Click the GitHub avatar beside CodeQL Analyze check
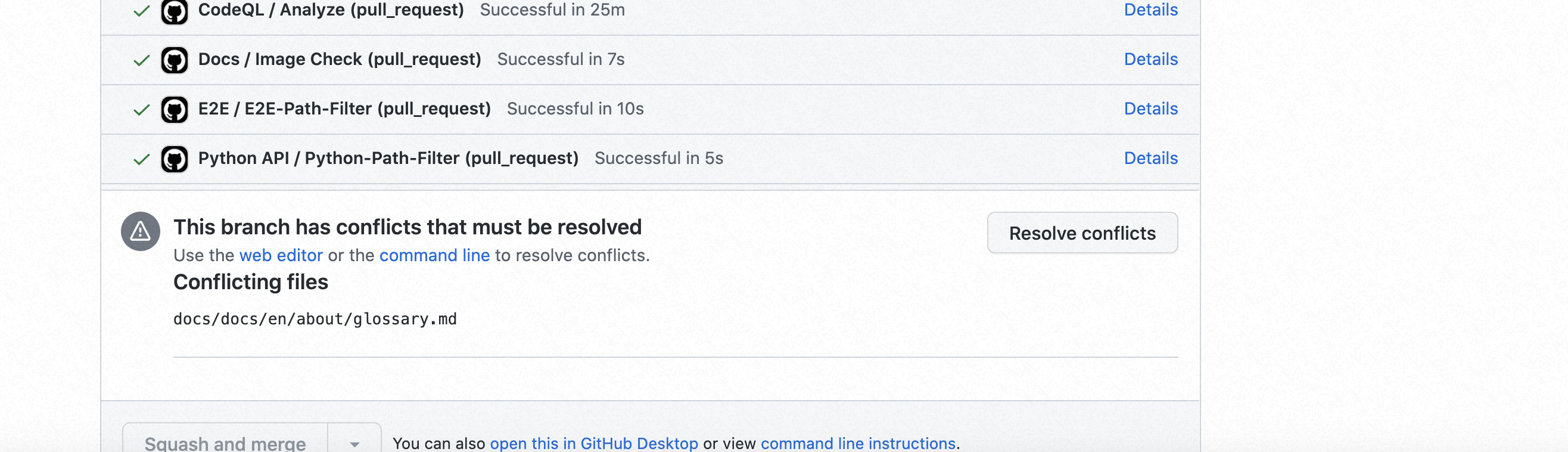Screen dimensions: 1568x452 point(174,10)
